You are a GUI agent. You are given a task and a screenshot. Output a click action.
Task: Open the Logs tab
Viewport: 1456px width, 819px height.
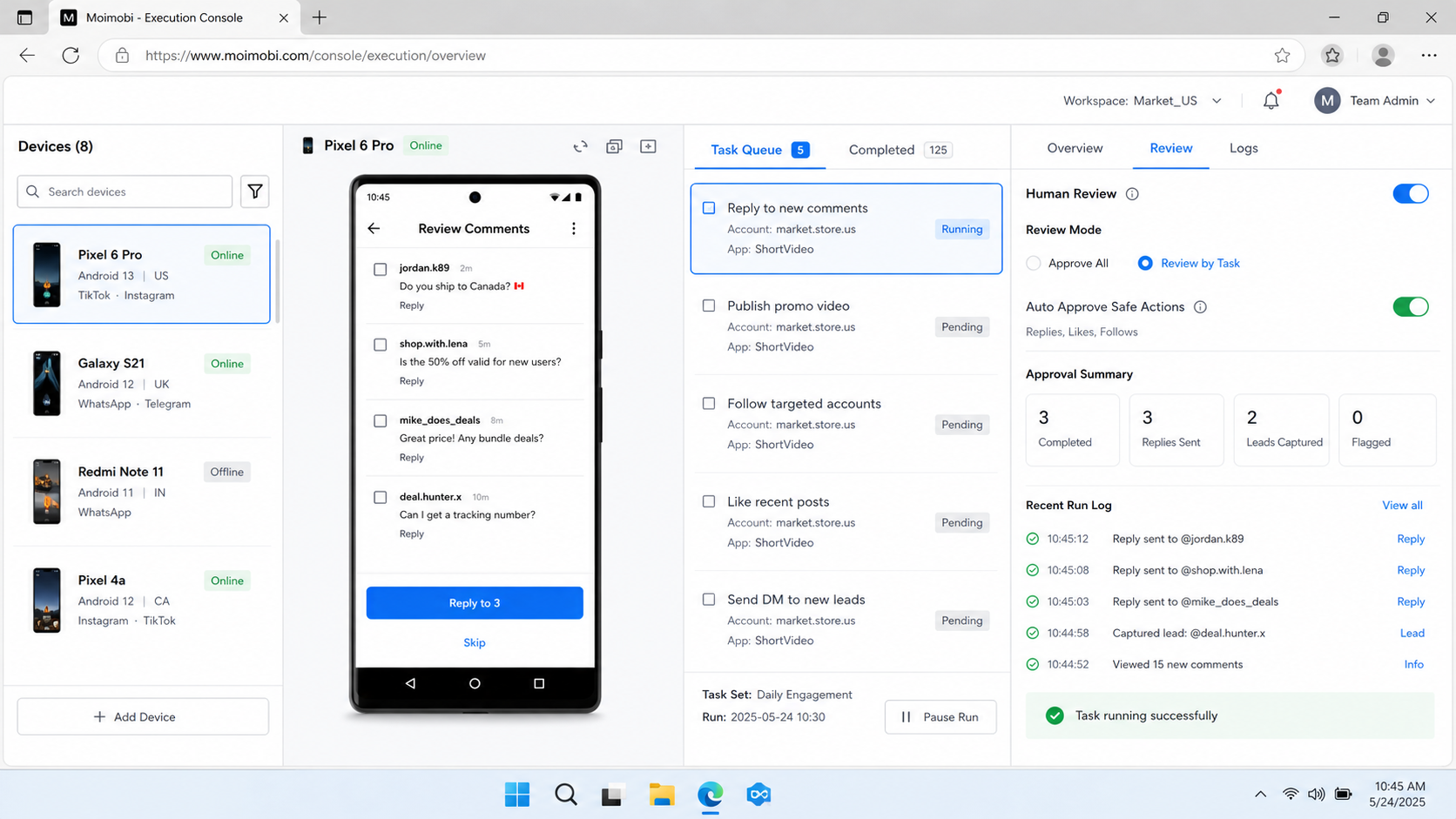tap(1244, 149)
